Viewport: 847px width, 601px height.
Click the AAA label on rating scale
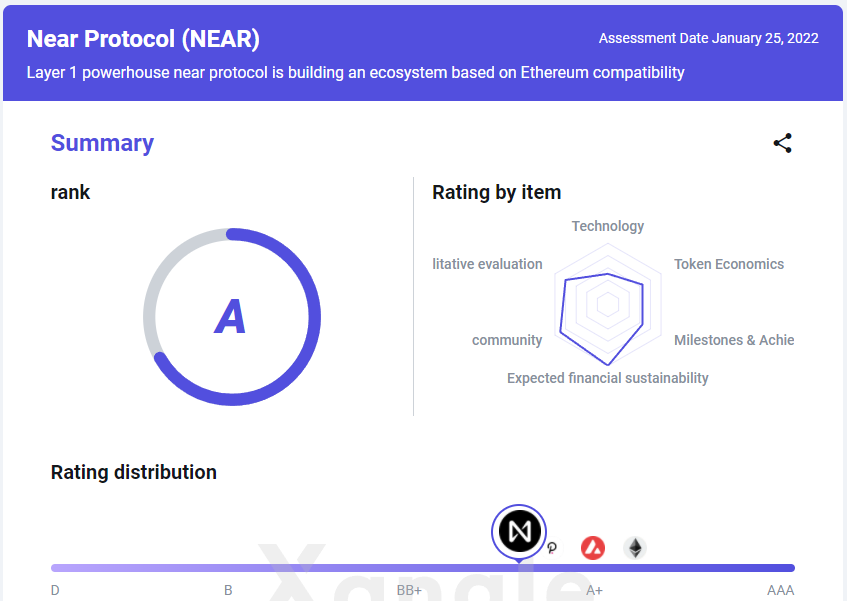pos(781,590)
